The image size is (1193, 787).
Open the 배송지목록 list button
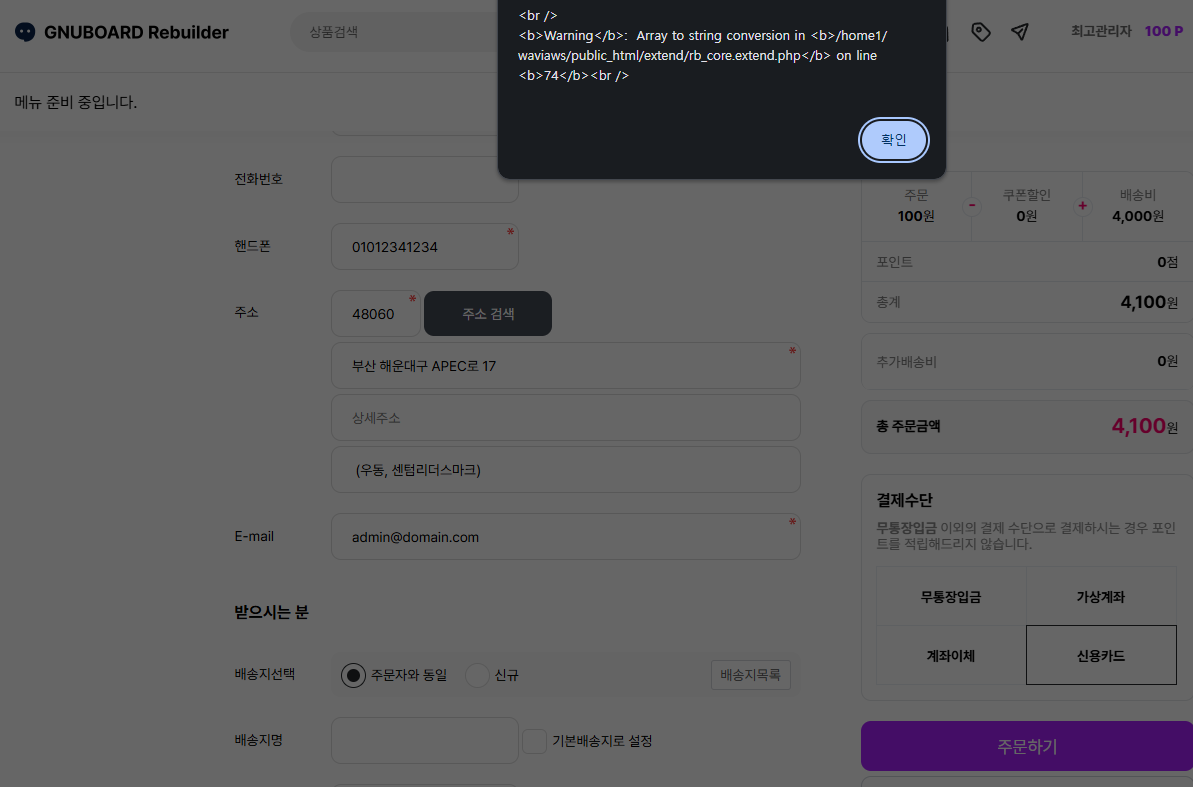(x=750, y=675)
